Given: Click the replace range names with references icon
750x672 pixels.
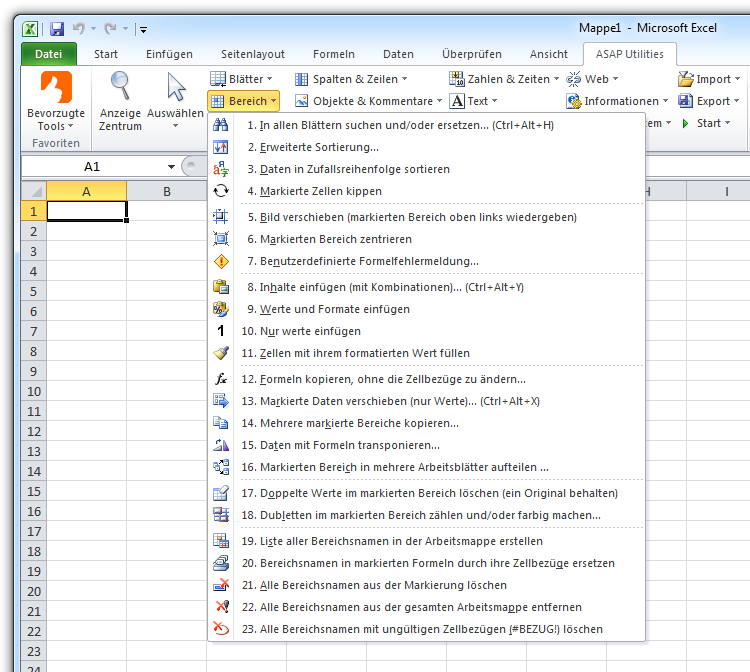Looking at the screenshot, I should 221,563.
